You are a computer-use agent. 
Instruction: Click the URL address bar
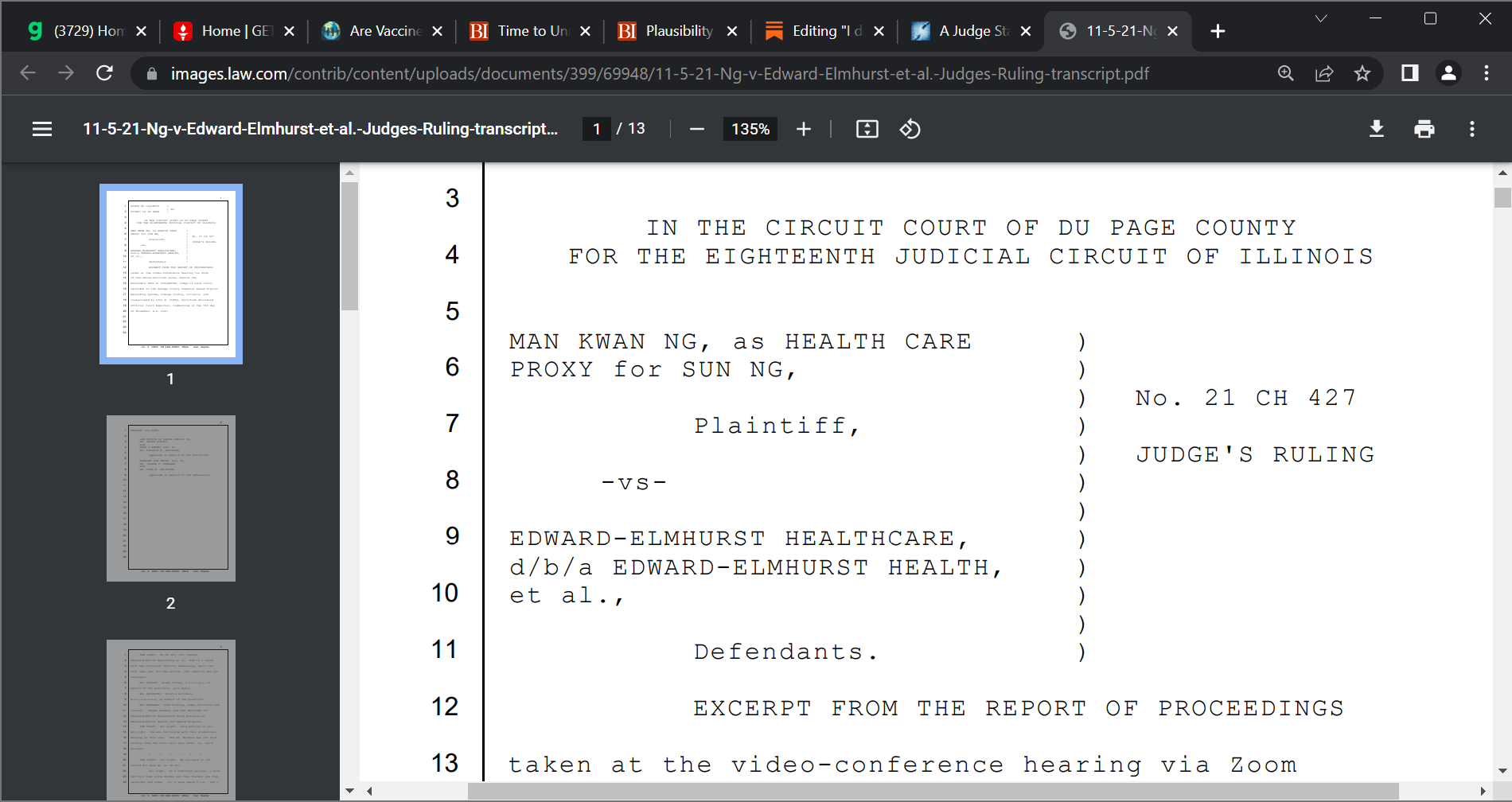660,74
